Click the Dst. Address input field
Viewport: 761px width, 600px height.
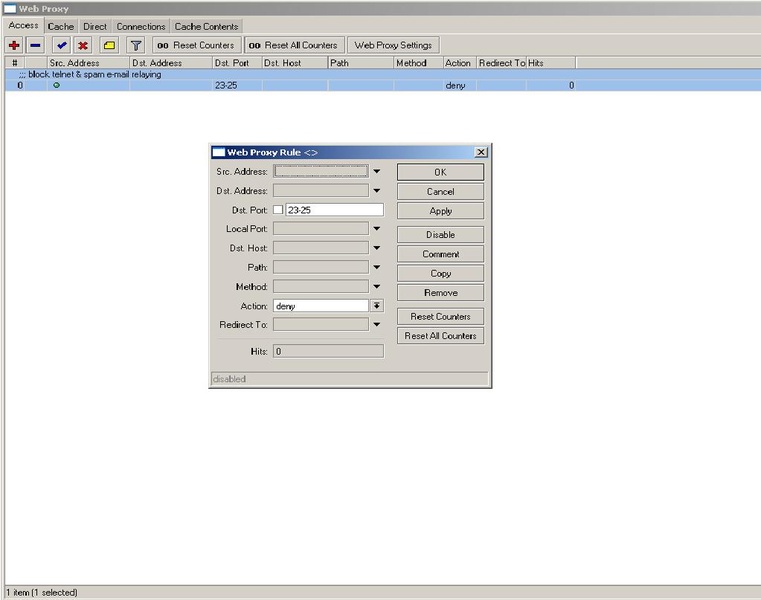(321, 191)
